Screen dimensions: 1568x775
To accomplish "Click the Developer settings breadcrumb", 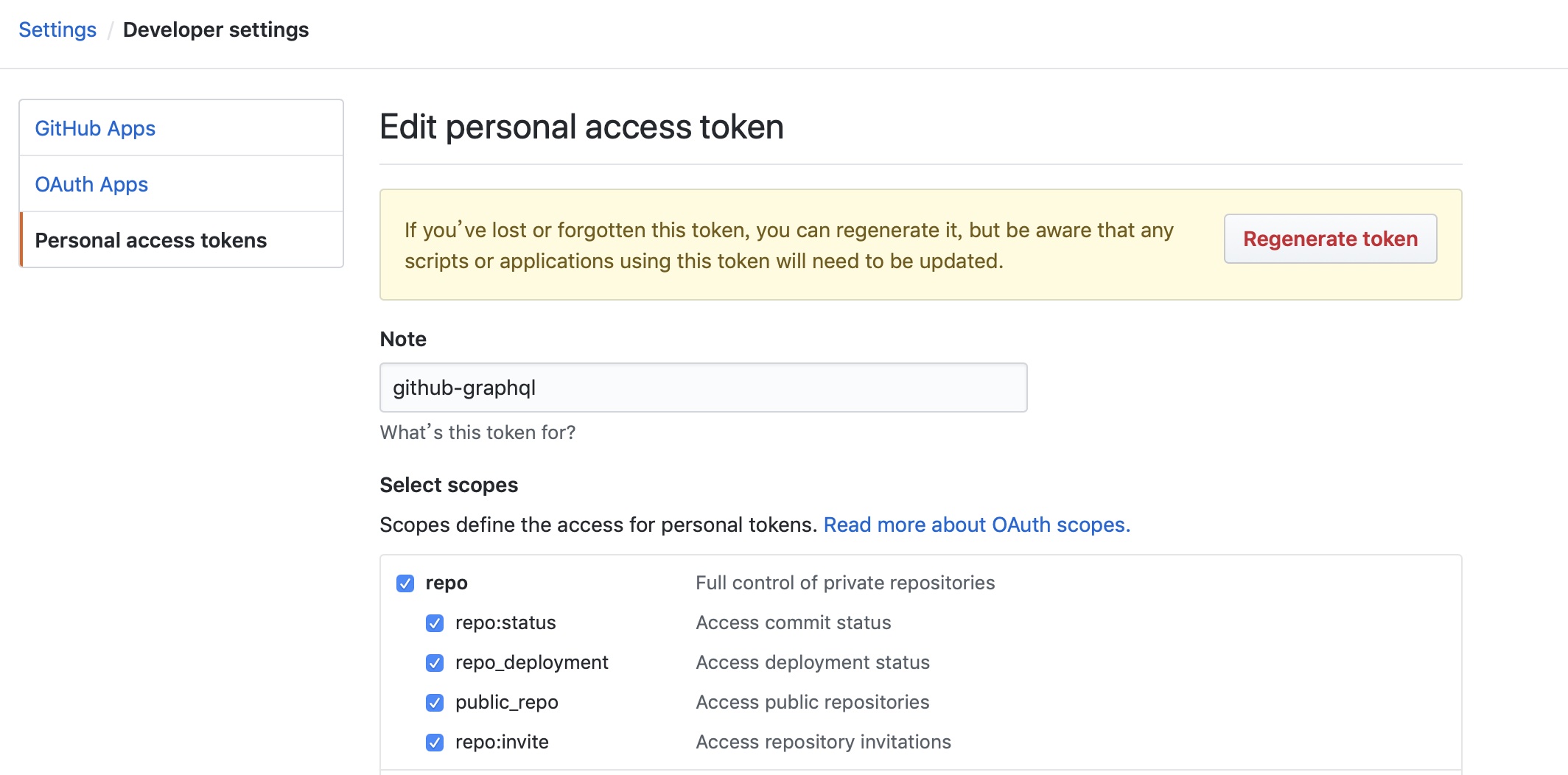I will (x=216, y=29).
